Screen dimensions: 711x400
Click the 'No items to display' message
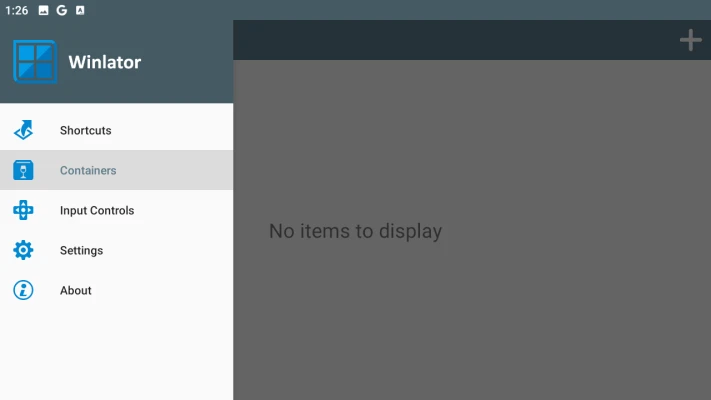356,231
